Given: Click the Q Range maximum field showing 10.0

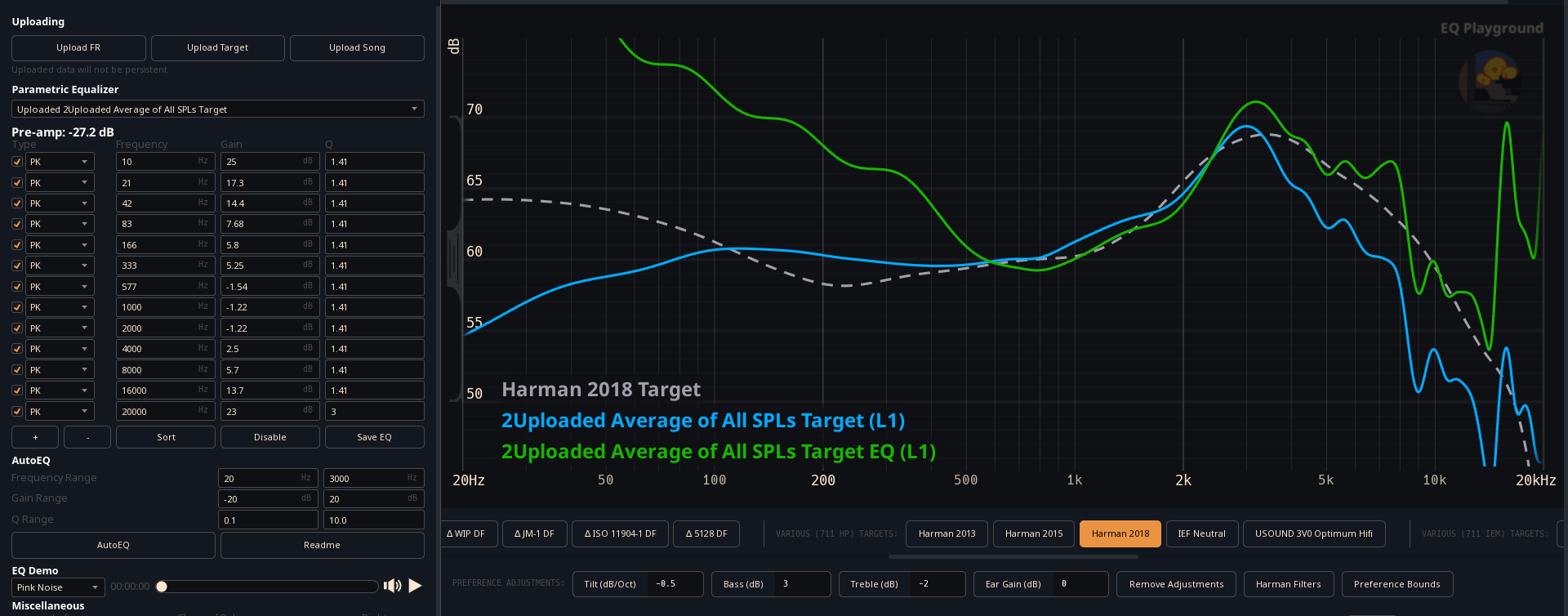Looking at the screenshot, I should [374, 520].
